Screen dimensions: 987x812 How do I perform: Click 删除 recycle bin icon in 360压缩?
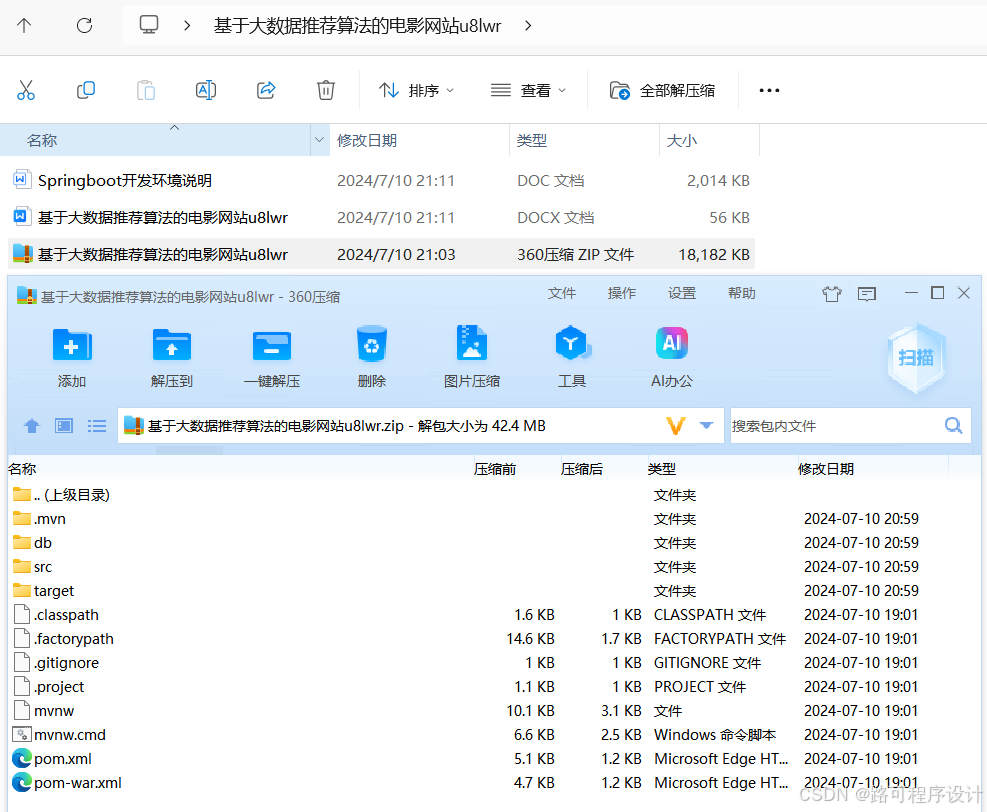pyautogui.click(x=371, y=344)
